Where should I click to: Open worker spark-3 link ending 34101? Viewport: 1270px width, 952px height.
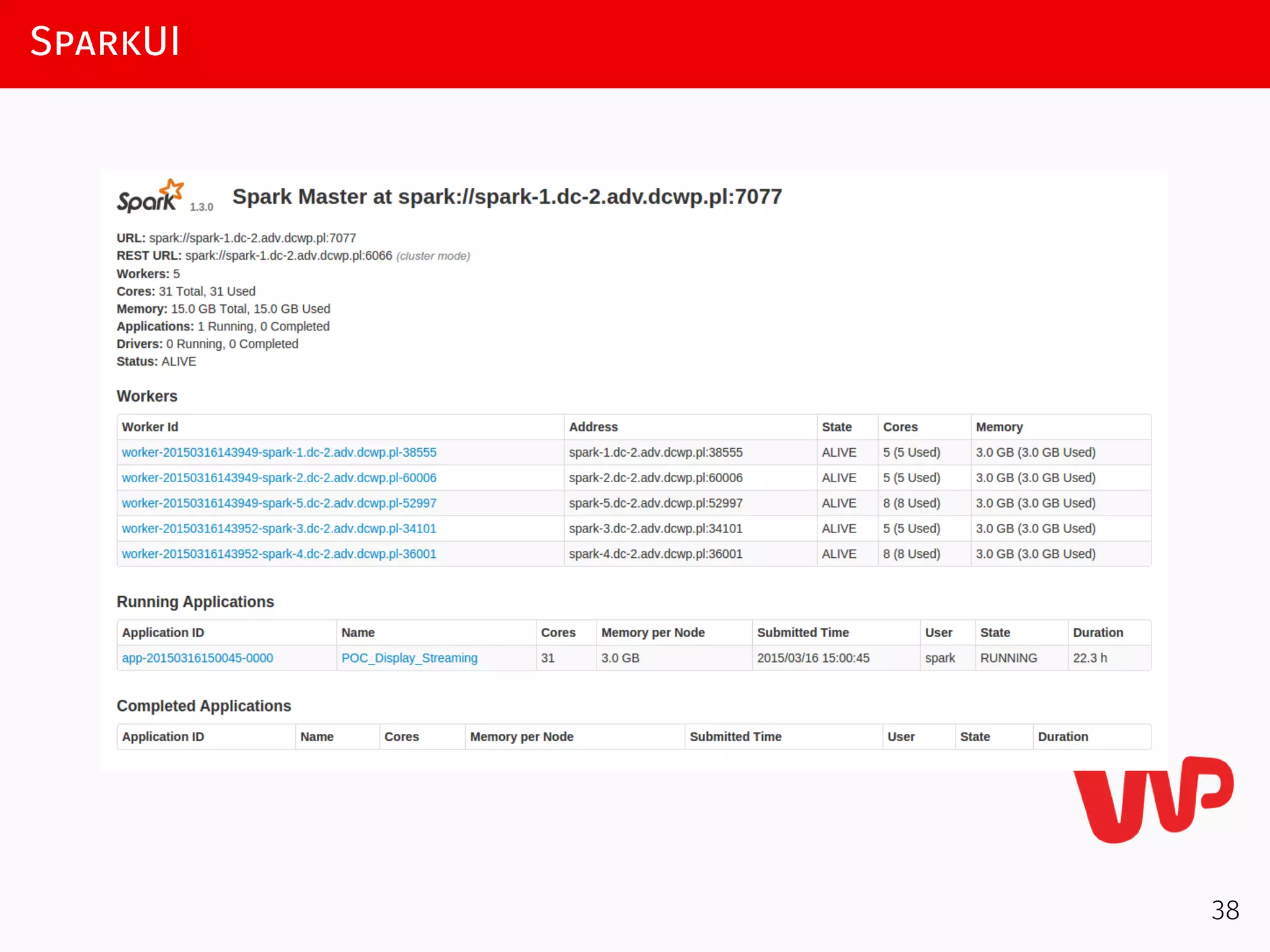pyautogui.click(x=279, y=529)
